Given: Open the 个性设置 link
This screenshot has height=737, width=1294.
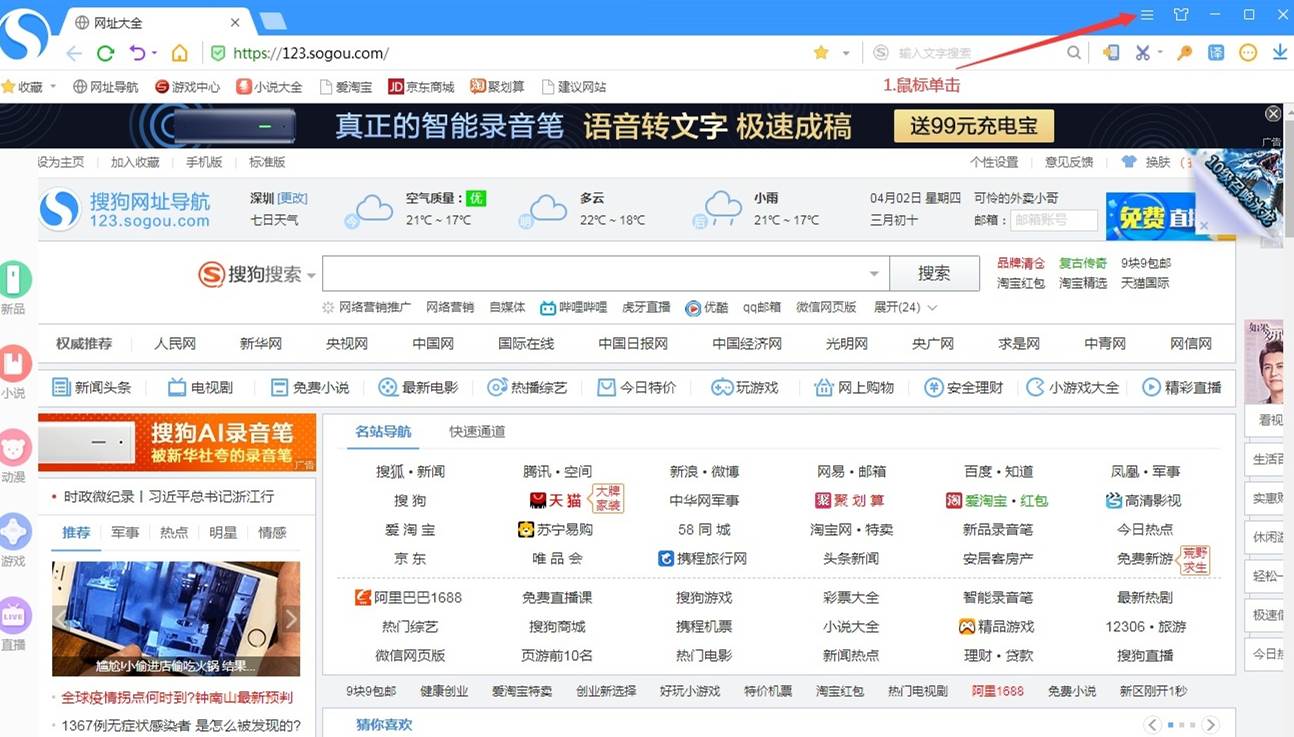Looking at the screenshot, I should point(994,161).
